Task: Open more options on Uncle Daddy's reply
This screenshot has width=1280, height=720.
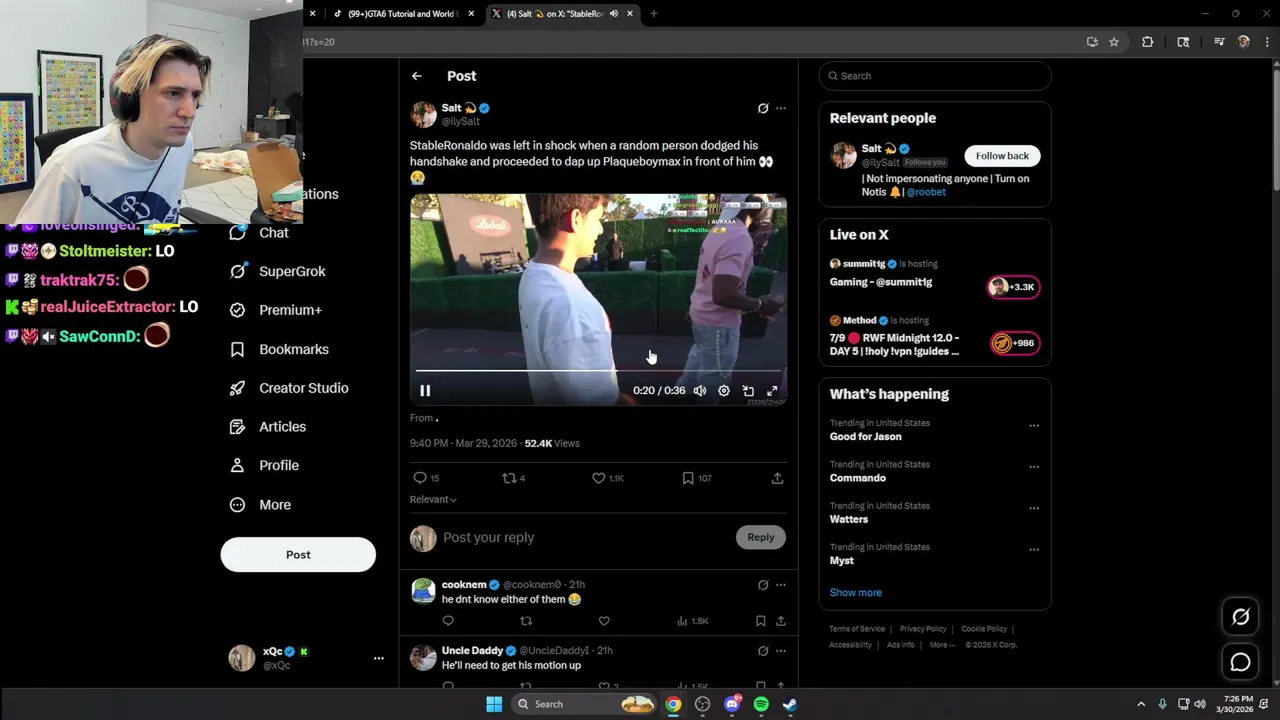Action: [x=781, y=651]
